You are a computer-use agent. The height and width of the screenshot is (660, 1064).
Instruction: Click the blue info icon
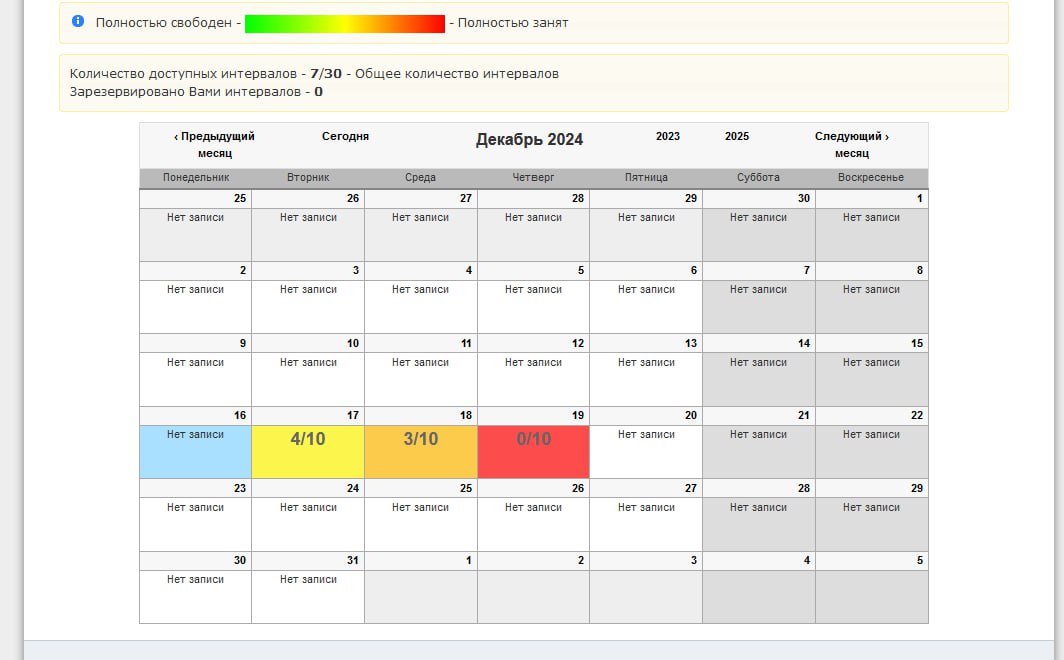(x=78, y=21)
